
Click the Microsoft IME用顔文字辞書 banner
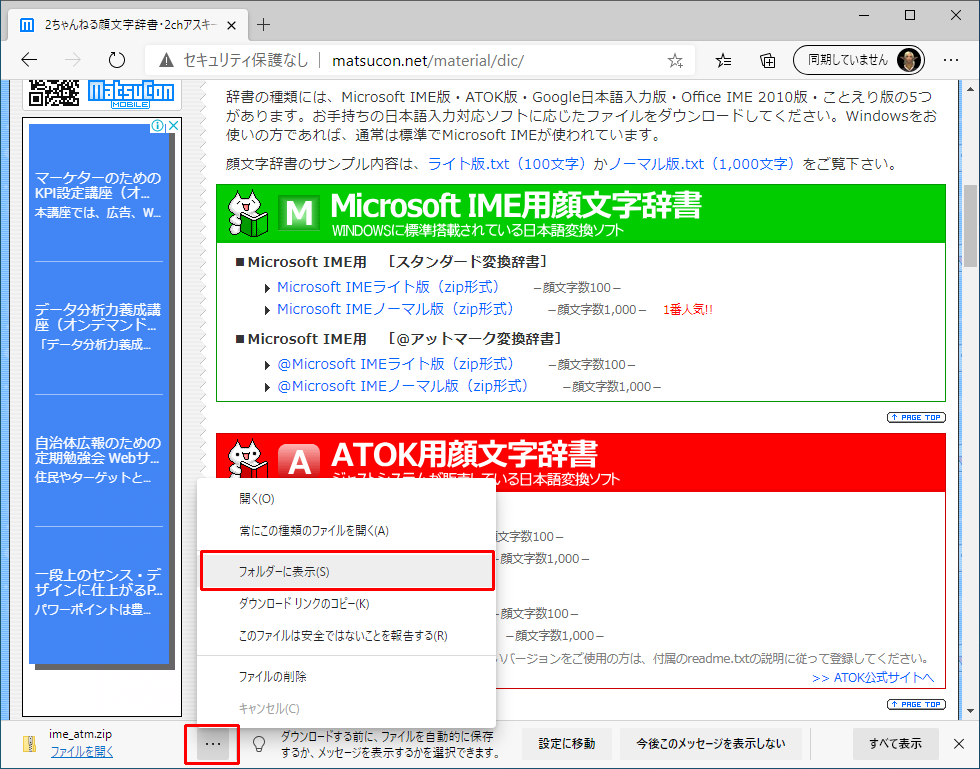(x=581, y=214)
